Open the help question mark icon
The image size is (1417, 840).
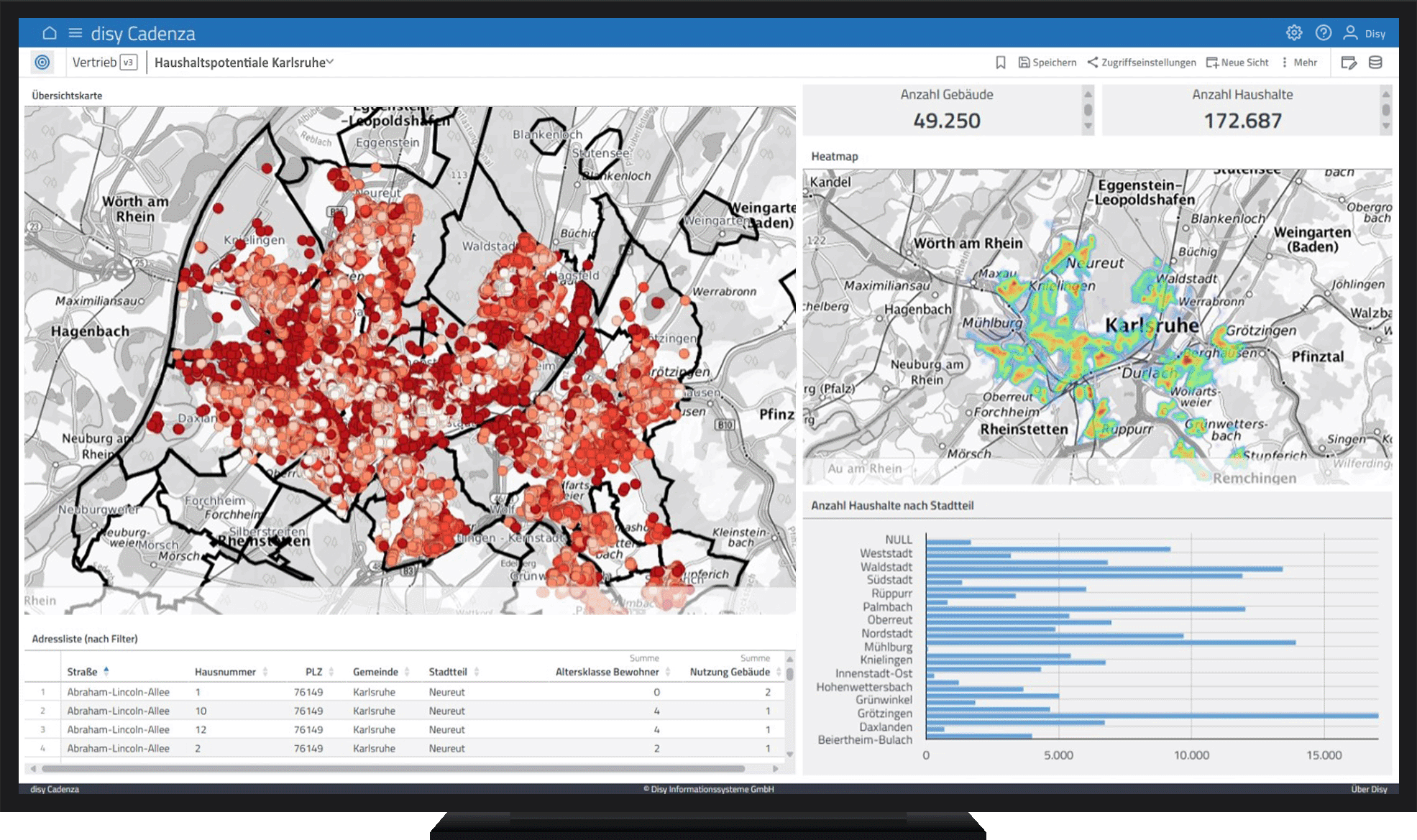coord(1323,33)
